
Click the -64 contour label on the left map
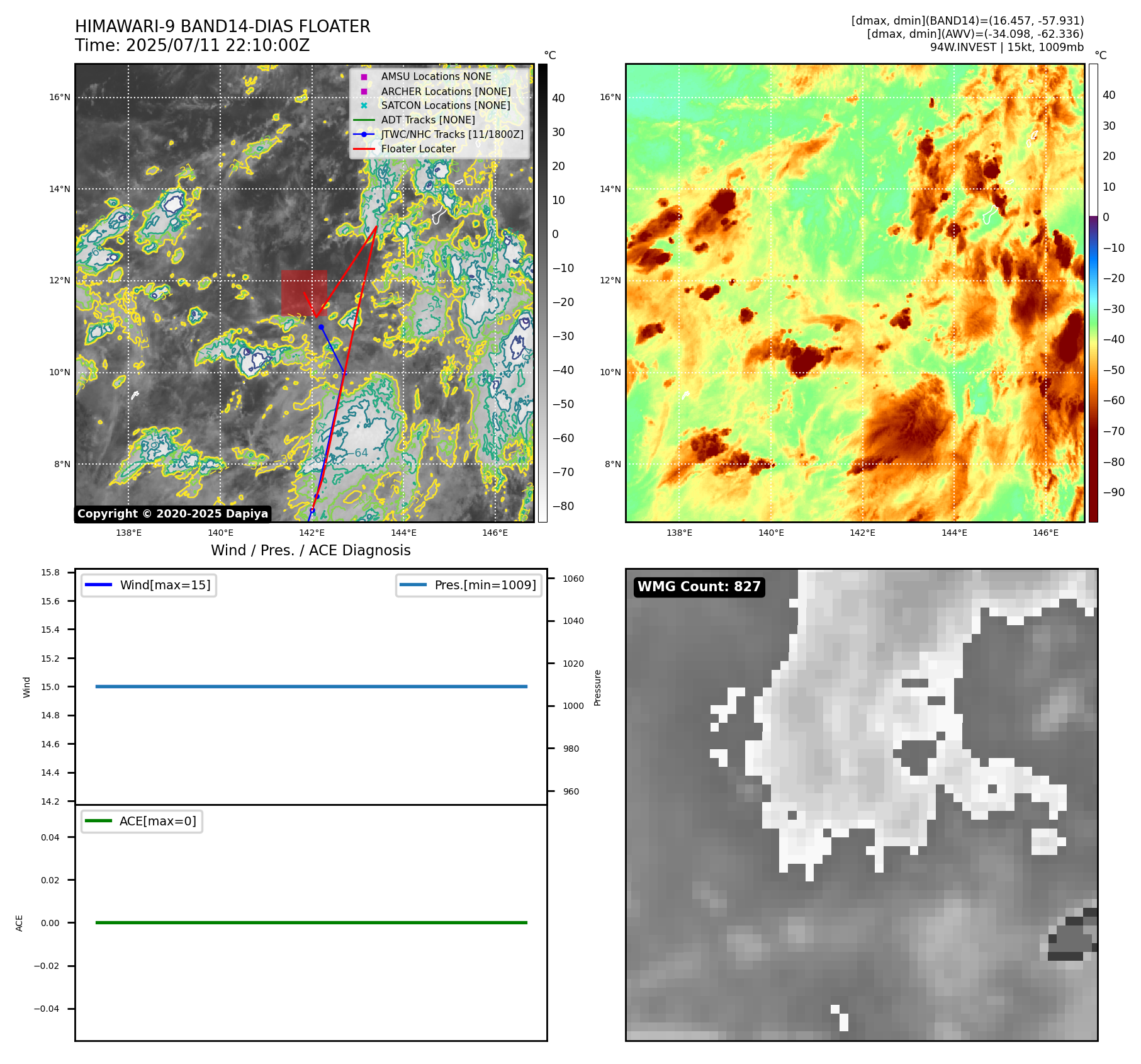point(358,453)
